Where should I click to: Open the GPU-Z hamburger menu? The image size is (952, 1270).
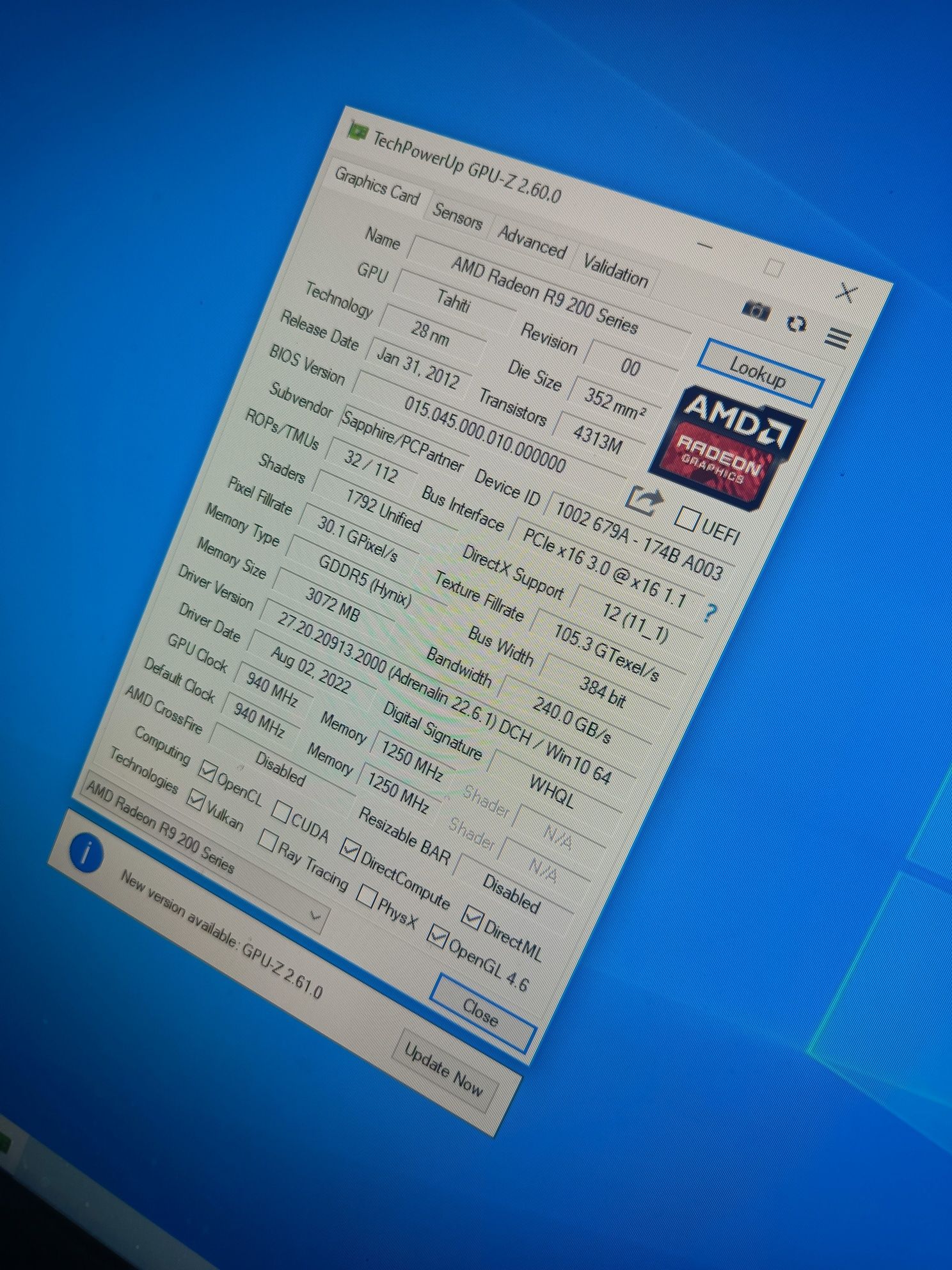(837, 338)
